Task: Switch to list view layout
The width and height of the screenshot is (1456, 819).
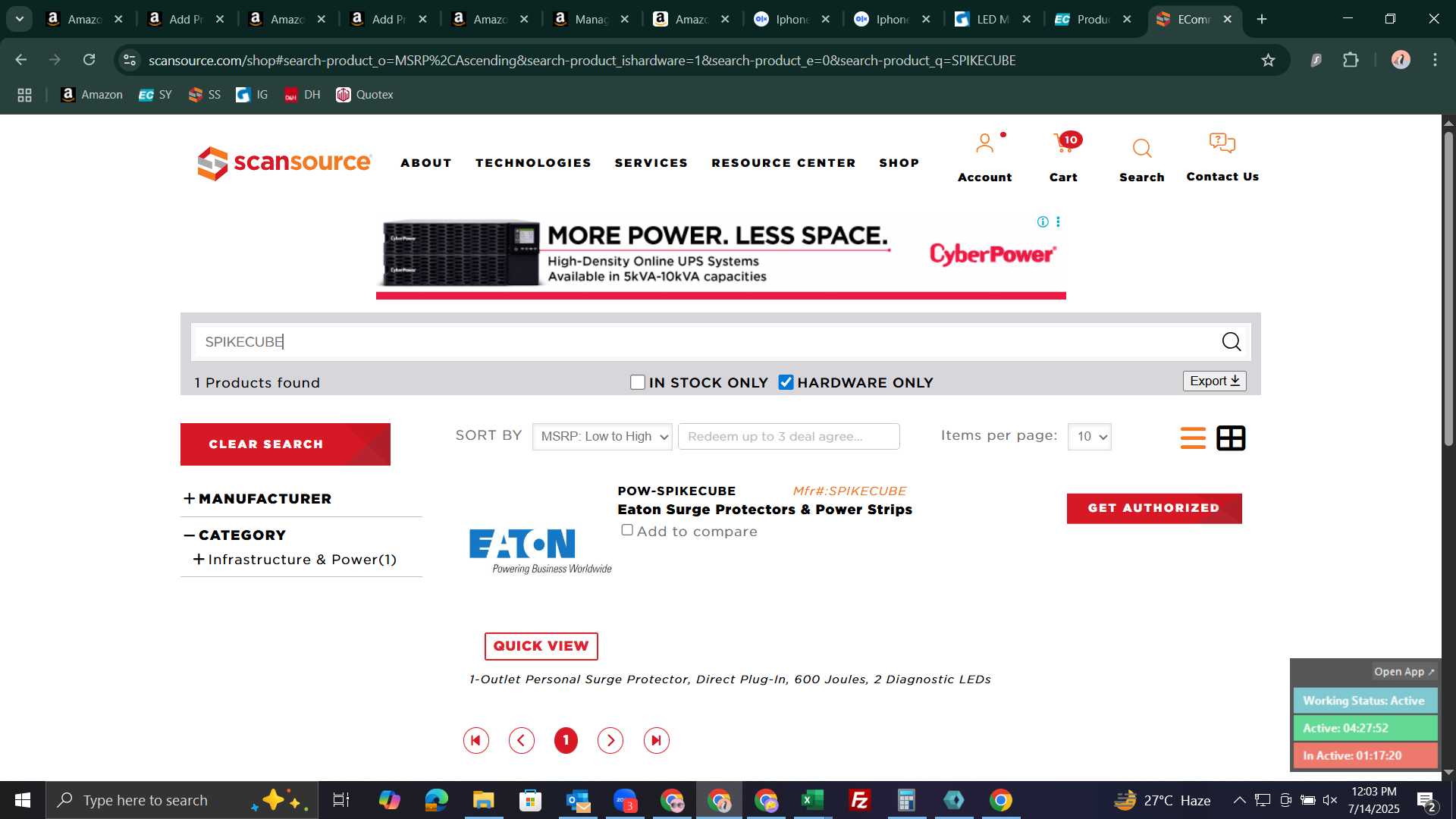Action: click(x=1193, y=438)
